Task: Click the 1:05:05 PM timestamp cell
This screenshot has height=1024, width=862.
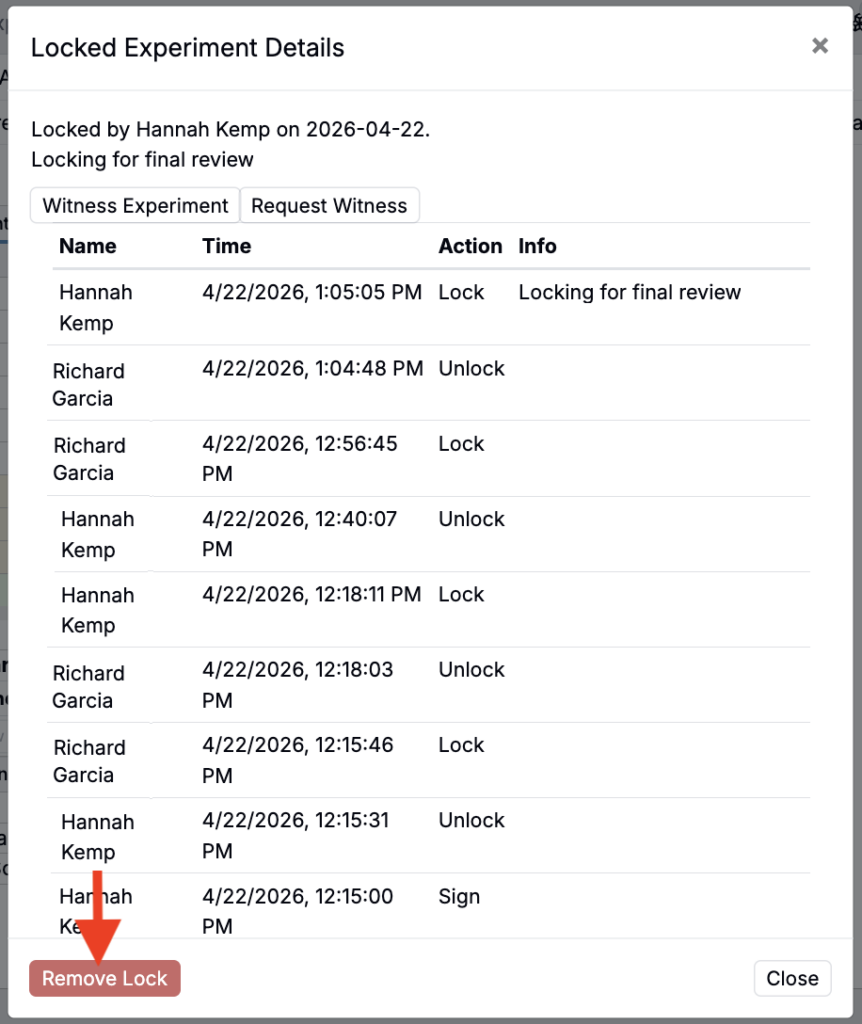Action: pyautogui.click(x=312, y=293)
